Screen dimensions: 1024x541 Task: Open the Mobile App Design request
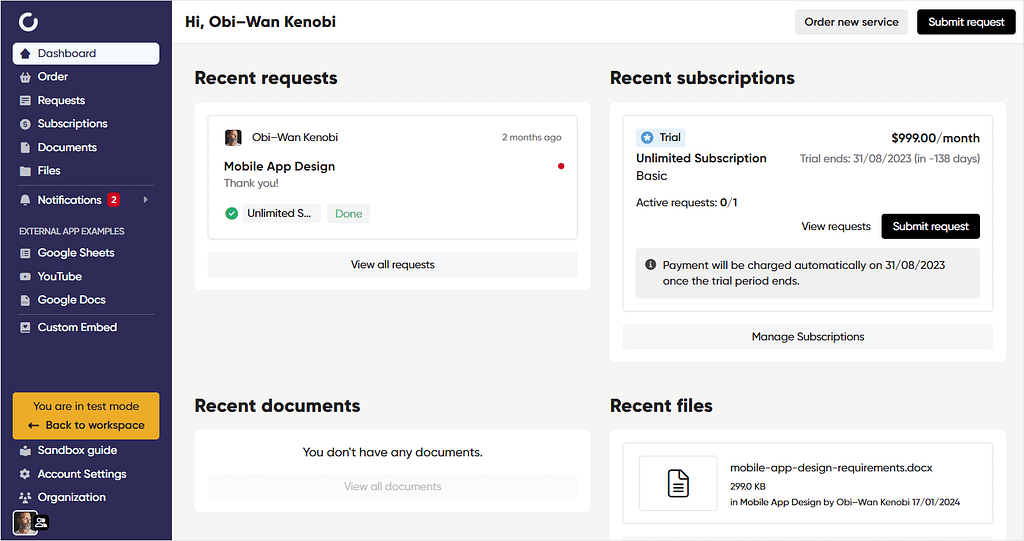(x=280, y=167)
